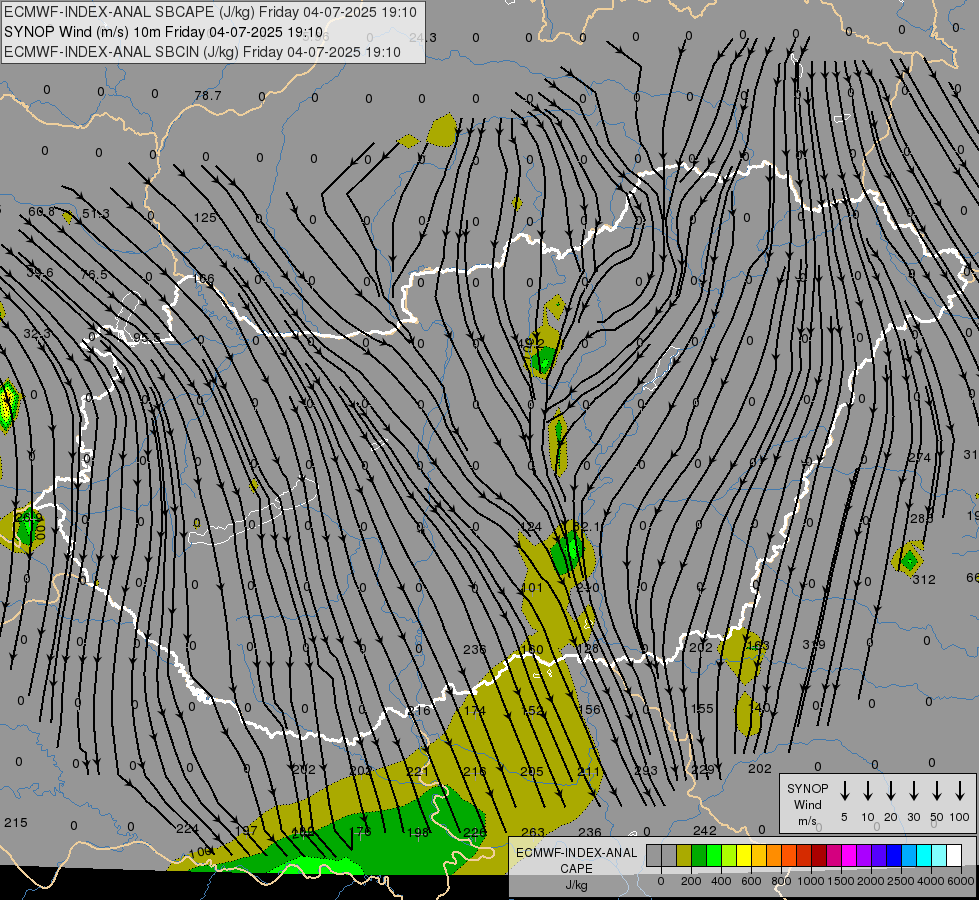979x900 pixels.
Task: Pick the white swatch at the legend end
Action: (x=953, y=856)
